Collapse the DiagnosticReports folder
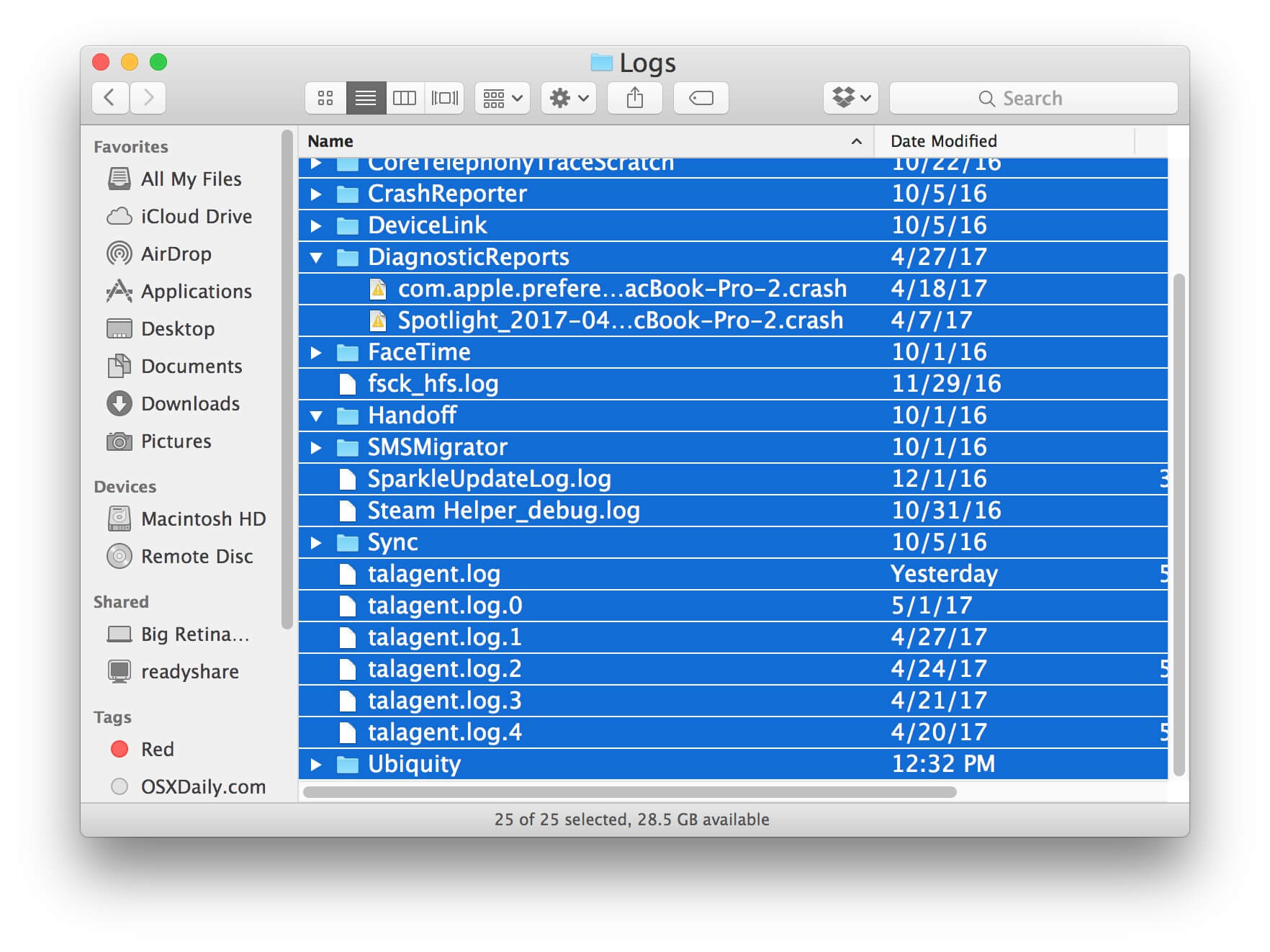 [x=316, y=256]
